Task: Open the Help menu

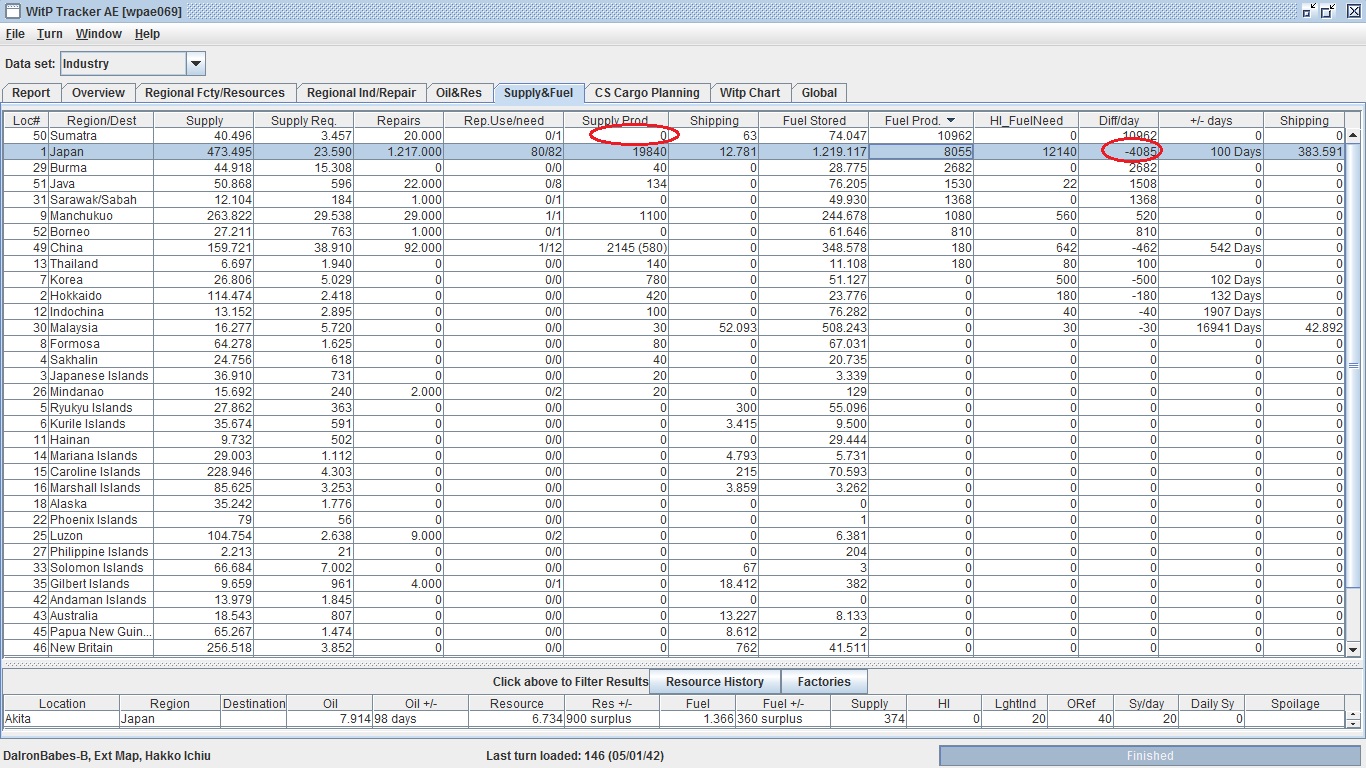Action: point(147,34)
